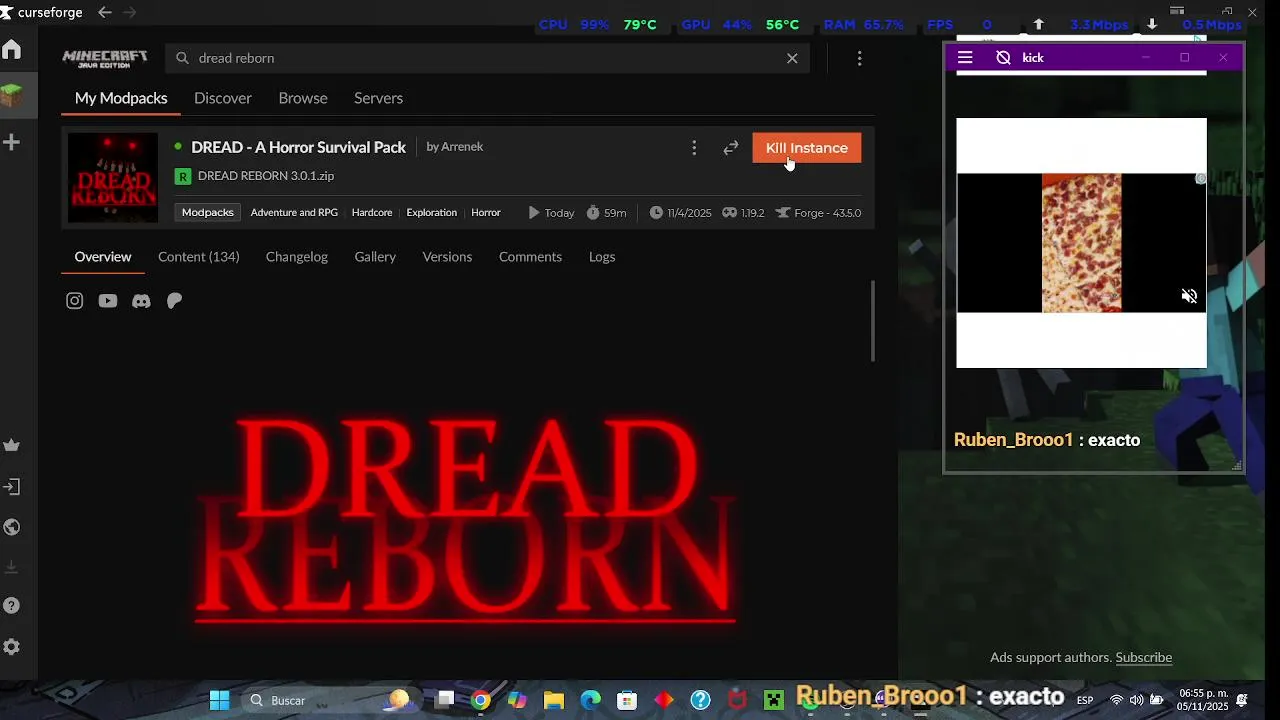Open the modpack Instagram link icon
Screen dimensions: 1280x720
tap(75, 301)
